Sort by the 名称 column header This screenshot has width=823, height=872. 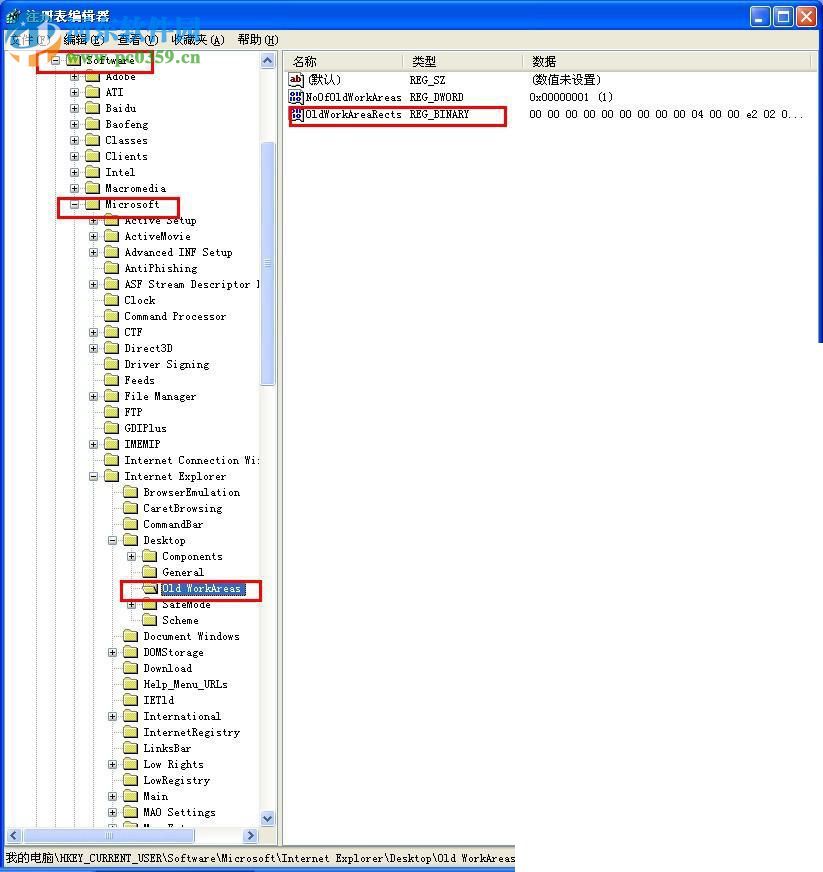344,61
